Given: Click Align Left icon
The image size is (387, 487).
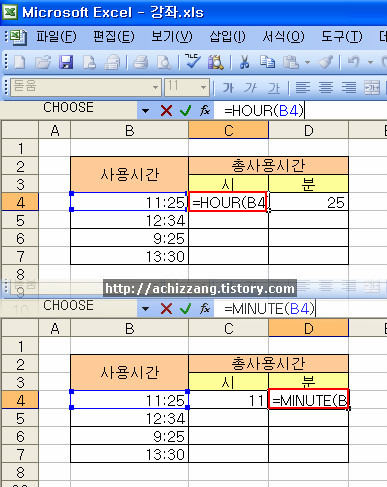Looking at the screenshot, I should click(303, 88).
